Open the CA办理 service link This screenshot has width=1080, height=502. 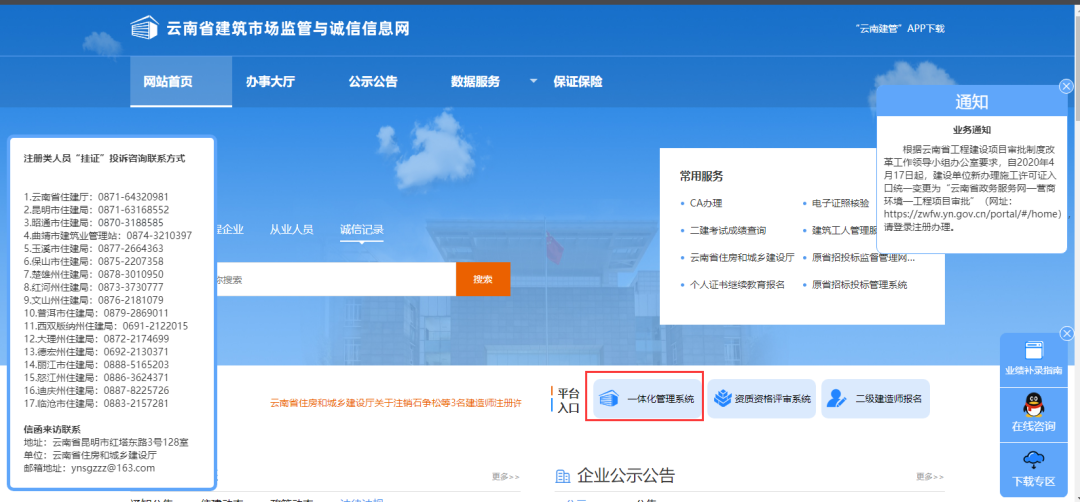(x=706, y=203)
